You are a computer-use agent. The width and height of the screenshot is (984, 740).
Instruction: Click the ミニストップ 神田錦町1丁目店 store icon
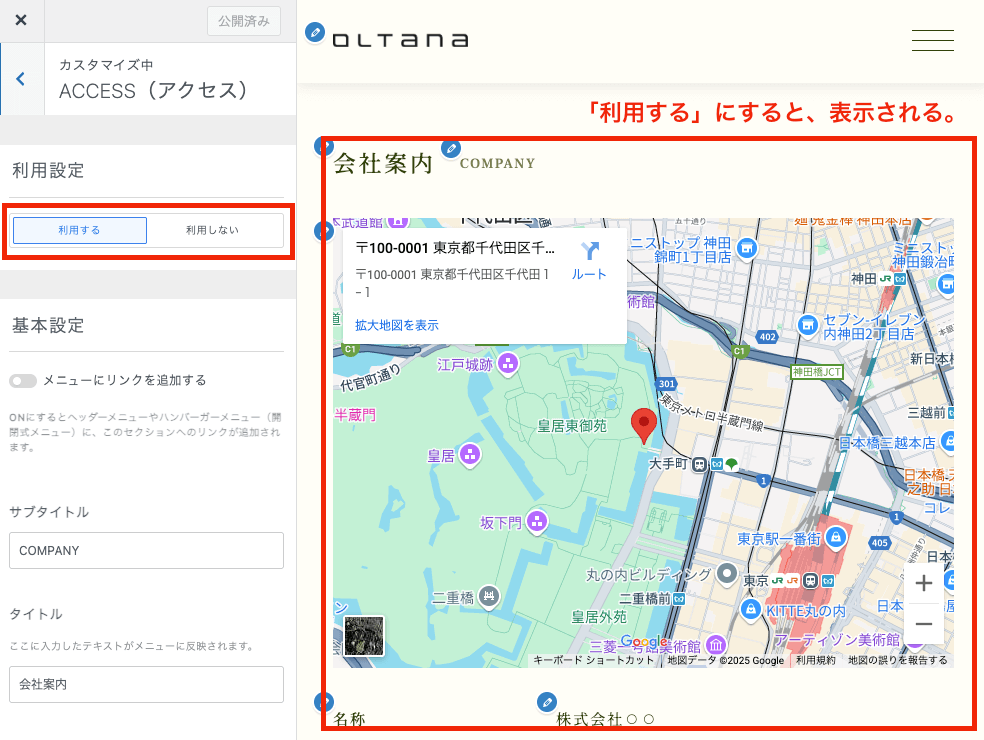(x=747, y=249)
